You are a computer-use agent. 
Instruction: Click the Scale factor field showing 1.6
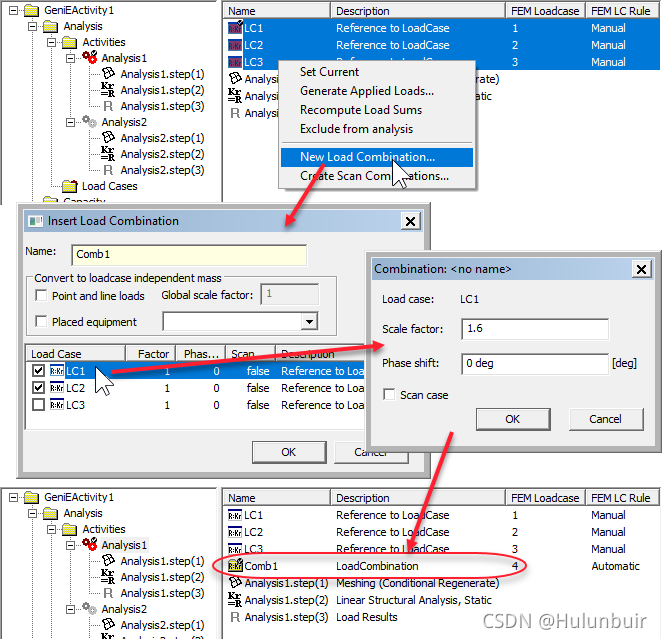tap(535, 329)
